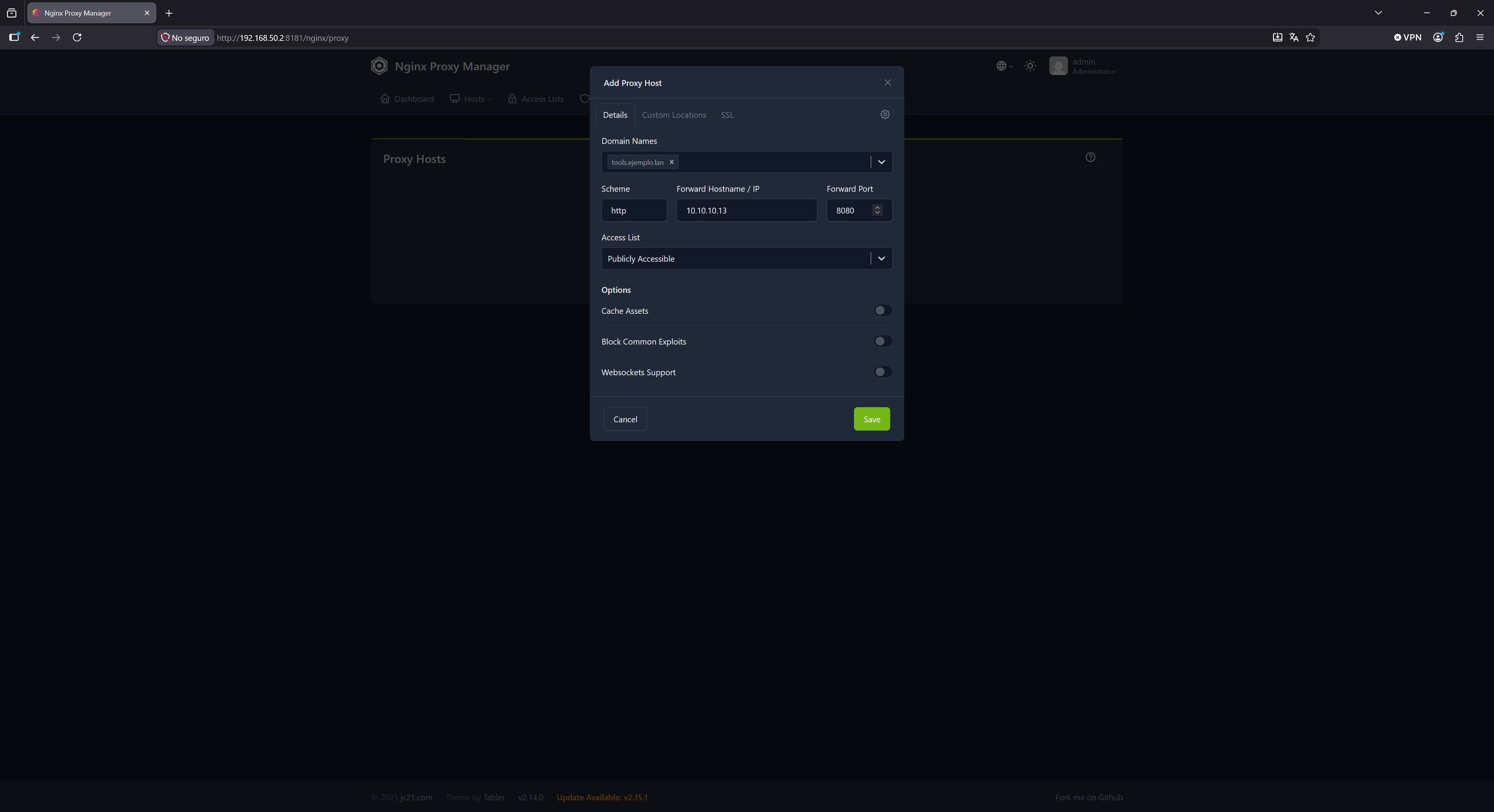
Task: Click the install app icon in address bar
Action: (1277, 38)
